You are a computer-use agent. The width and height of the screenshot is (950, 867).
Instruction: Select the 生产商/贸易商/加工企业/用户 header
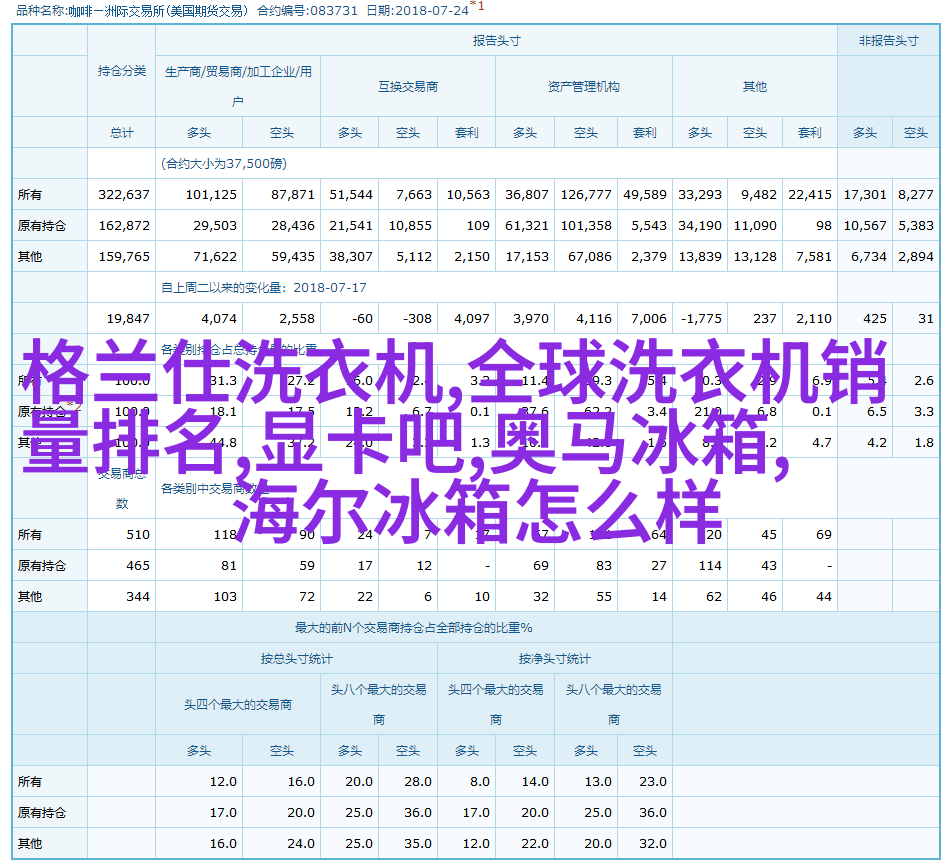click(238, 86)
